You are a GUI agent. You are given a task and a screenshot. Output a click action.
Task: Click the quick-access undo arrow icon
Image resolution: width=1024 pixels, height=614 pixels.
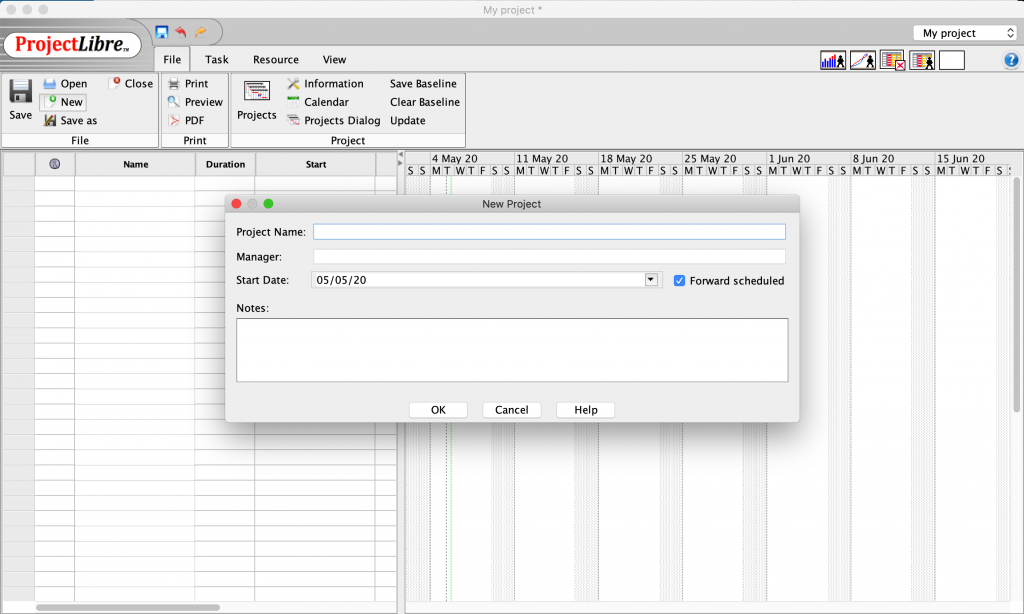181,32
